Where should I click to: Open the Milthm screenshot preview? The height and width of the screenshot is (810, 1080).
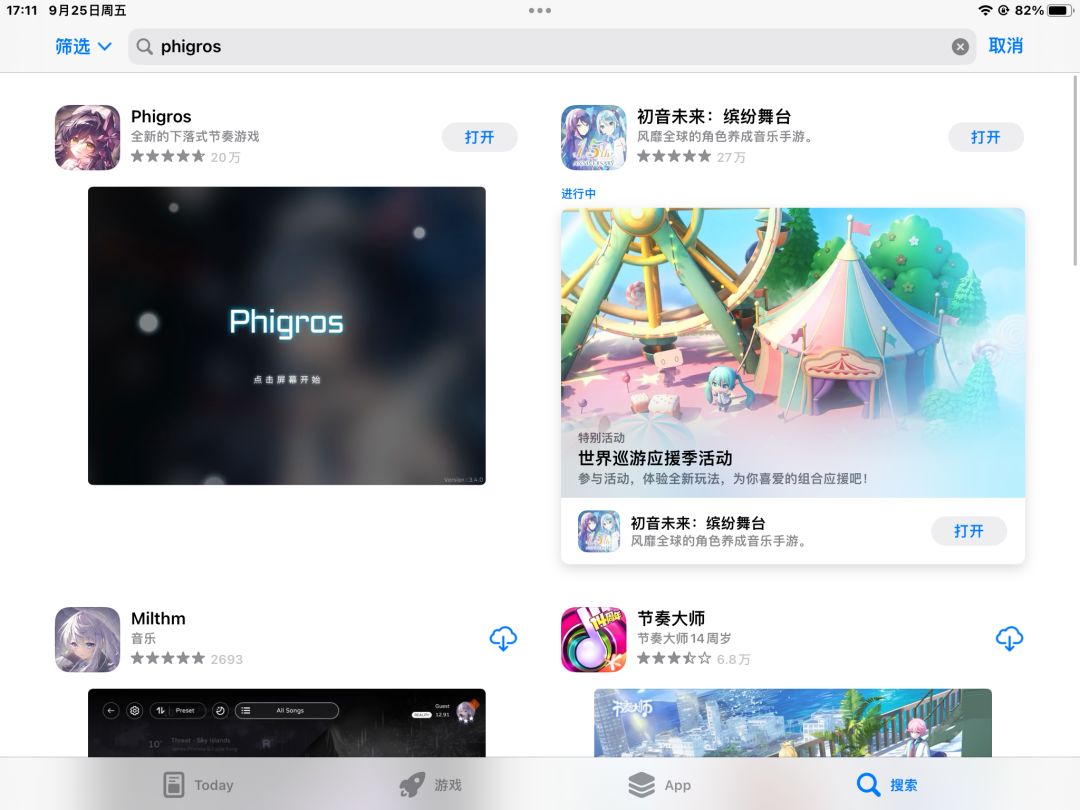coord(287,723)
